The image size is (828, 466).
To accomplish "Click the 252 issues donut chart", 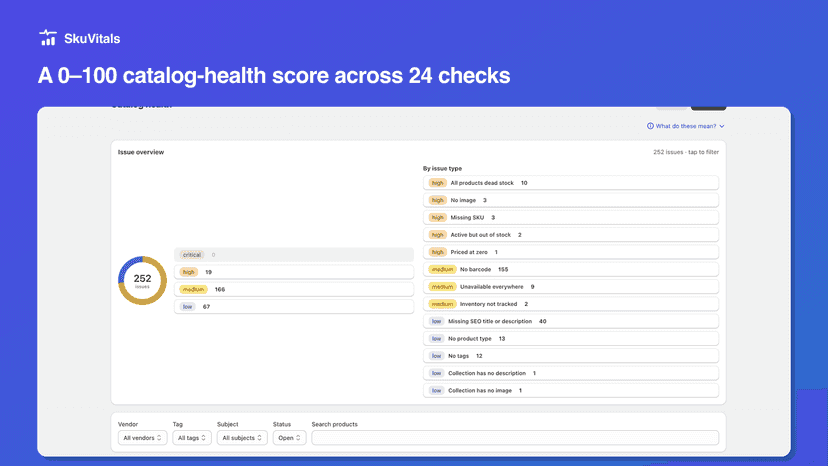I will pos(143,281).
